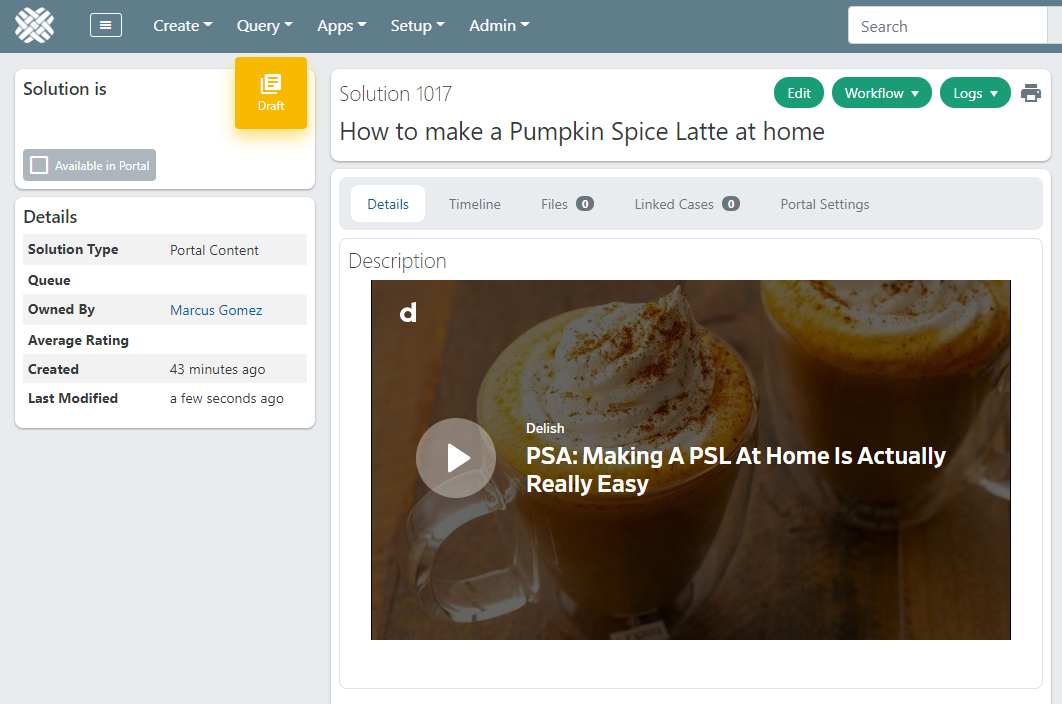Screen dimensions: 1062x704
Task: Enable the Available in Portal checkbox
Action: click(40, 165)
